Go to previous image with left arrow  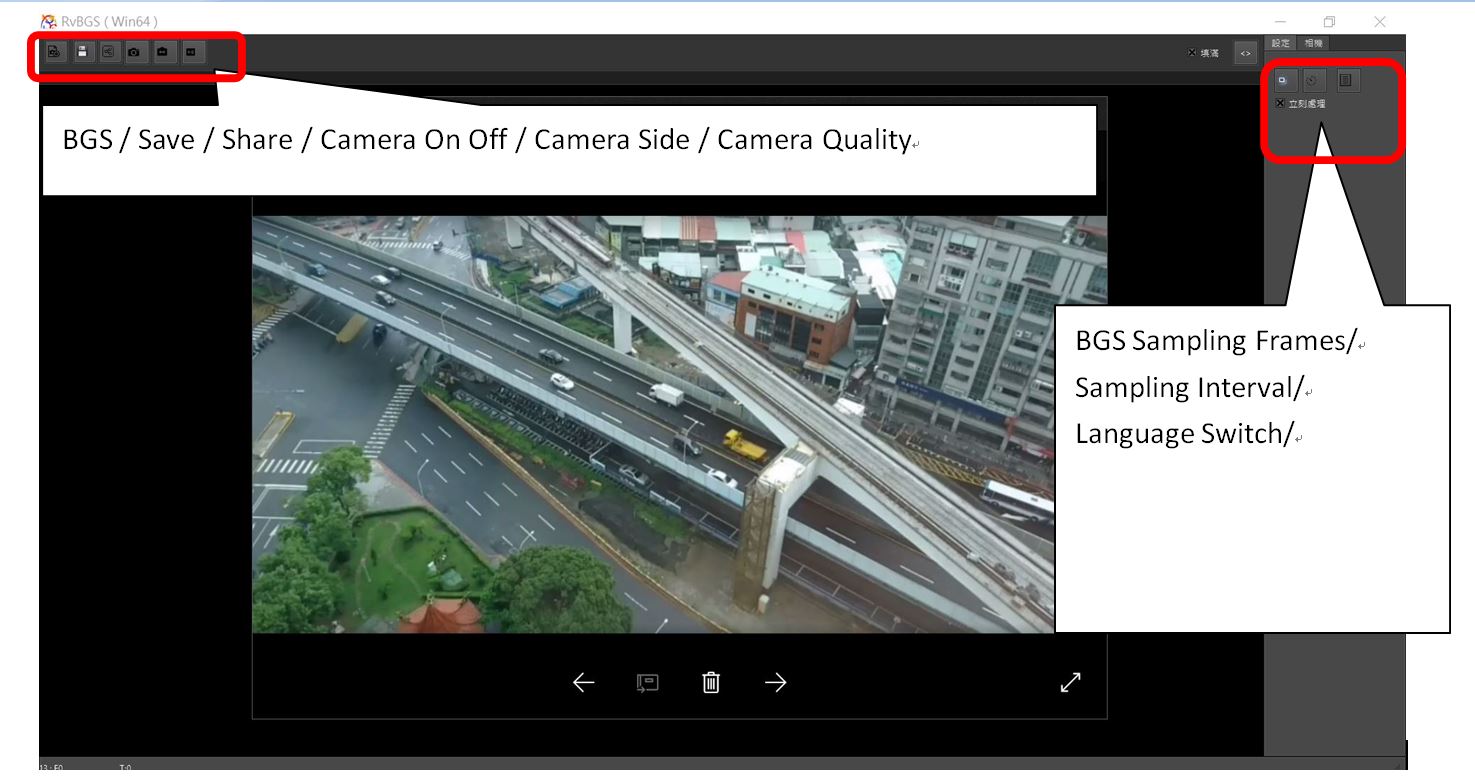(x=583, y=682)
